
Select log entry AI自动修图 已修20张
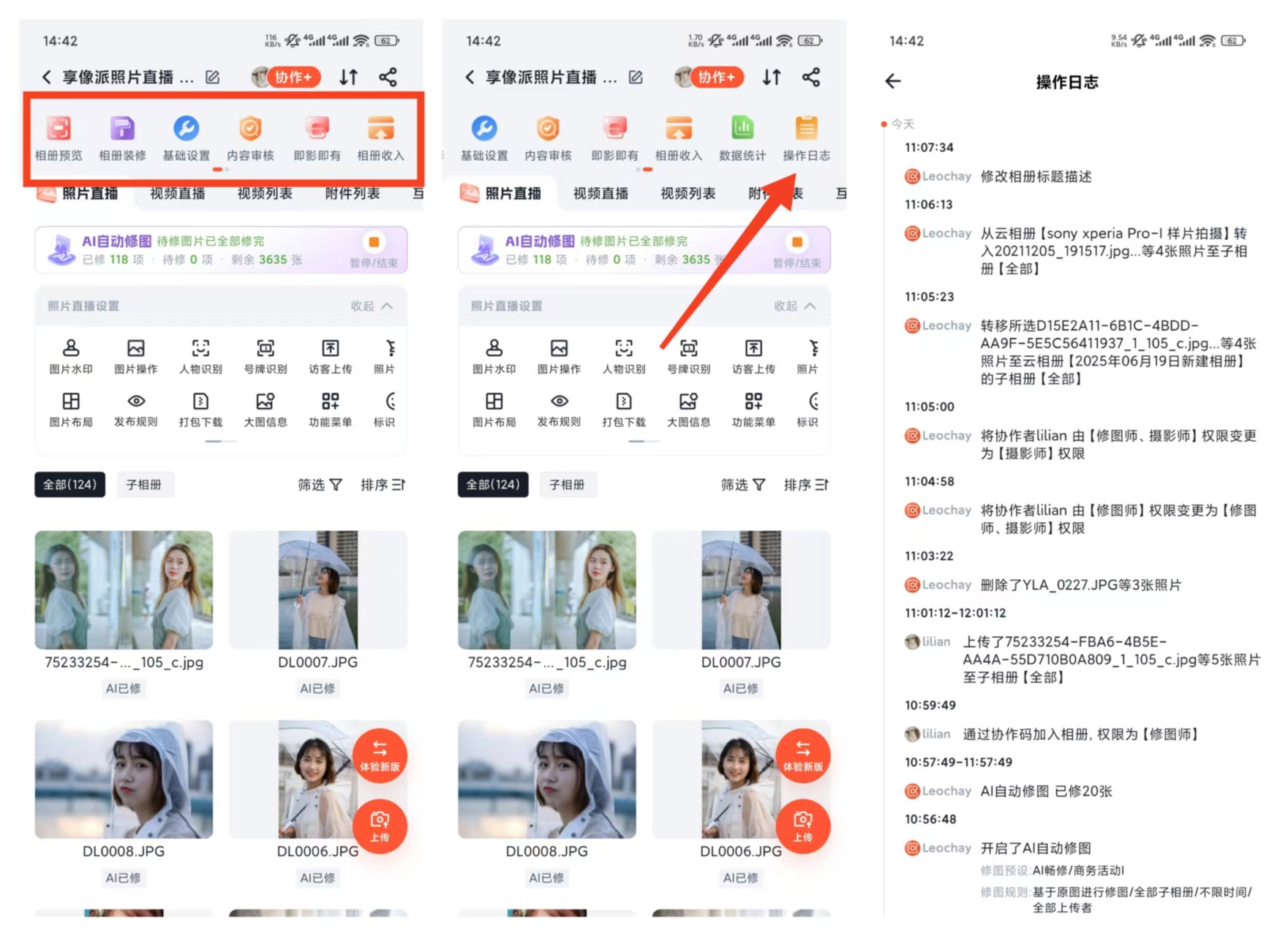pos(1046,791)
